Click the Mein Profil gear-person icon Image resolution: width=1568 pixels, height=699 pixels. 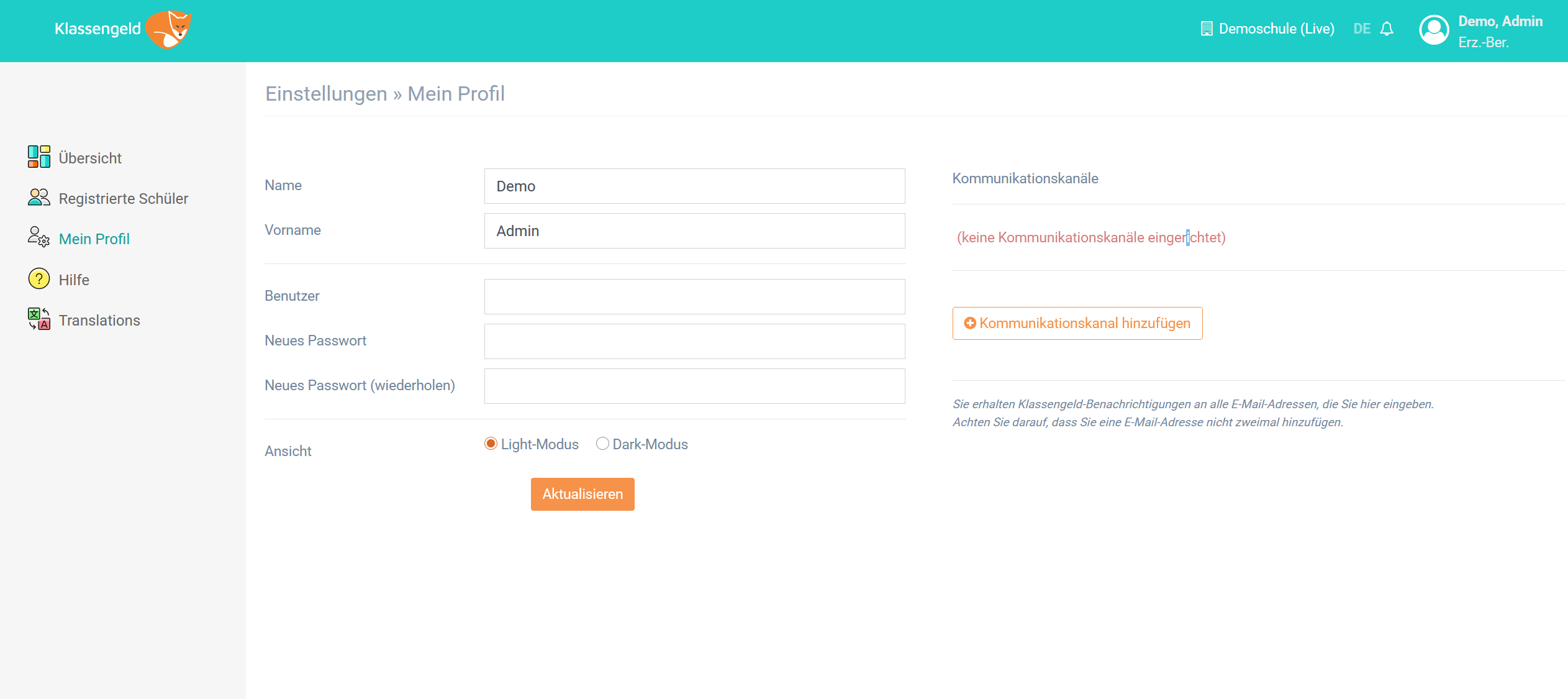[39, 237]
